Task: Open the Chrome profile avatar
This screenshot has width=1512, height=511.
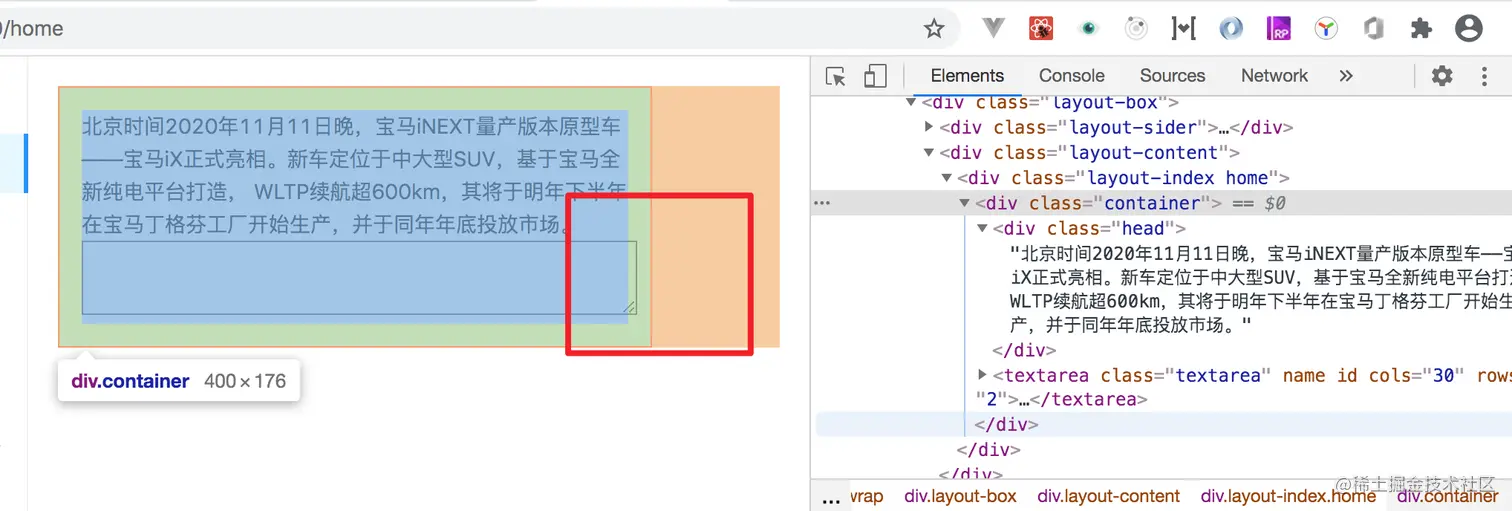Action: click(1469, 29)
